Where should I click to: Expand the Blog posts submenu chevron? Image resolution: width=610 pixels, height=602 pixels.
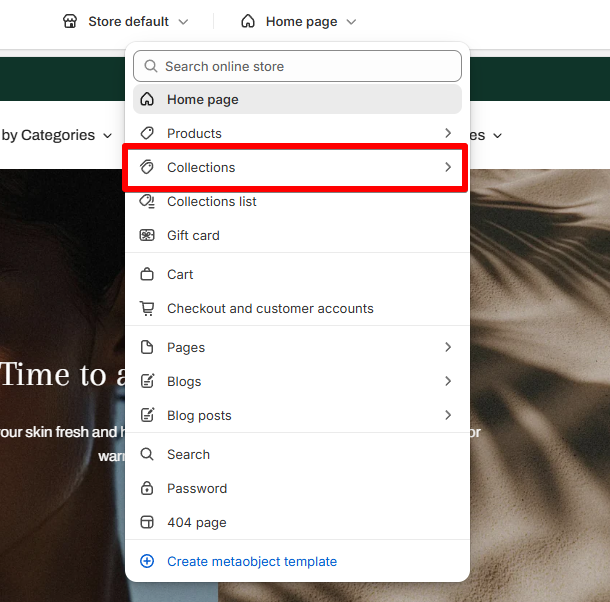[x=448, y=415]
